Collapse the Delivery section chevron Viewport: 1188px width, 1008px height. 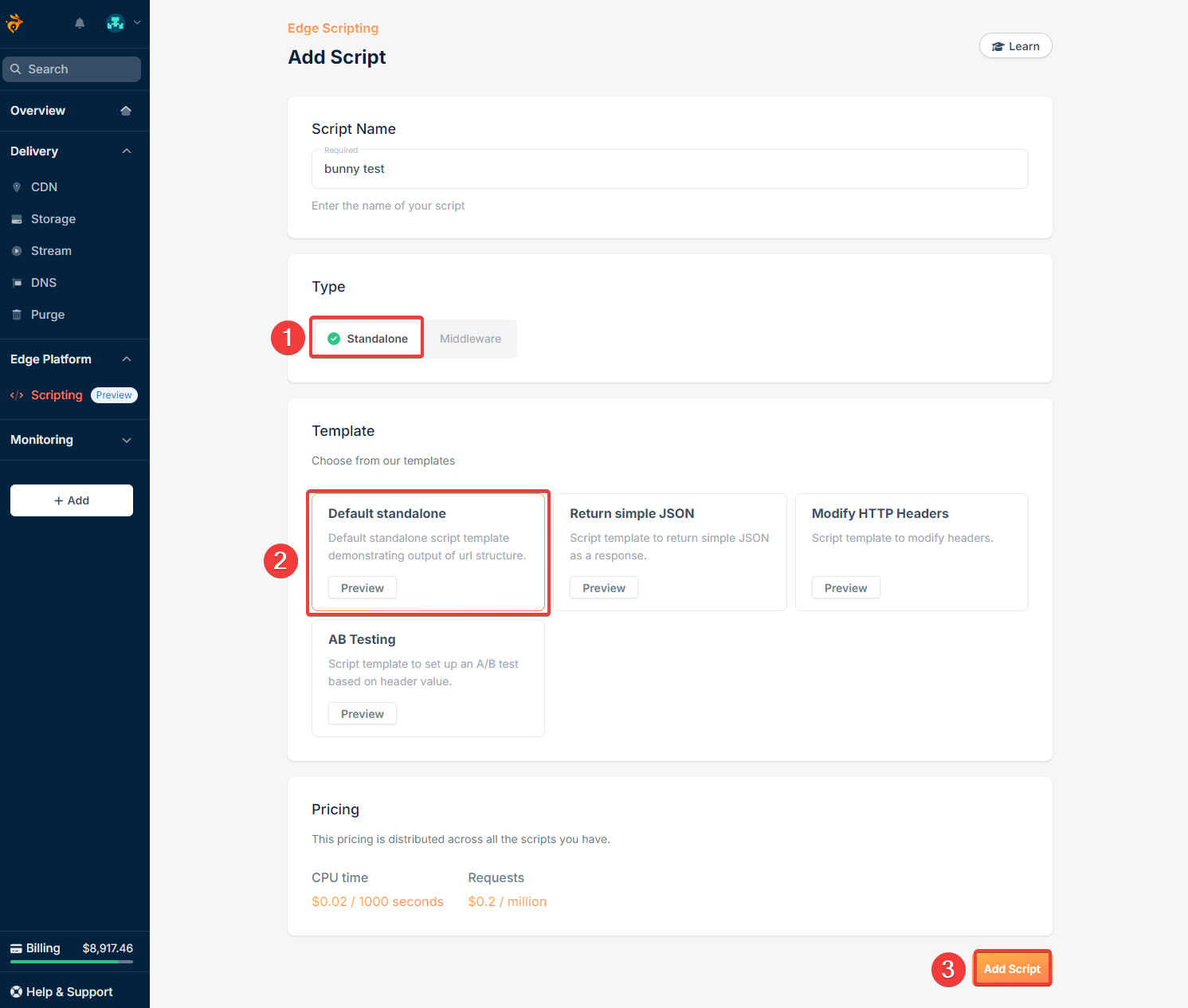tap(127, 151)
